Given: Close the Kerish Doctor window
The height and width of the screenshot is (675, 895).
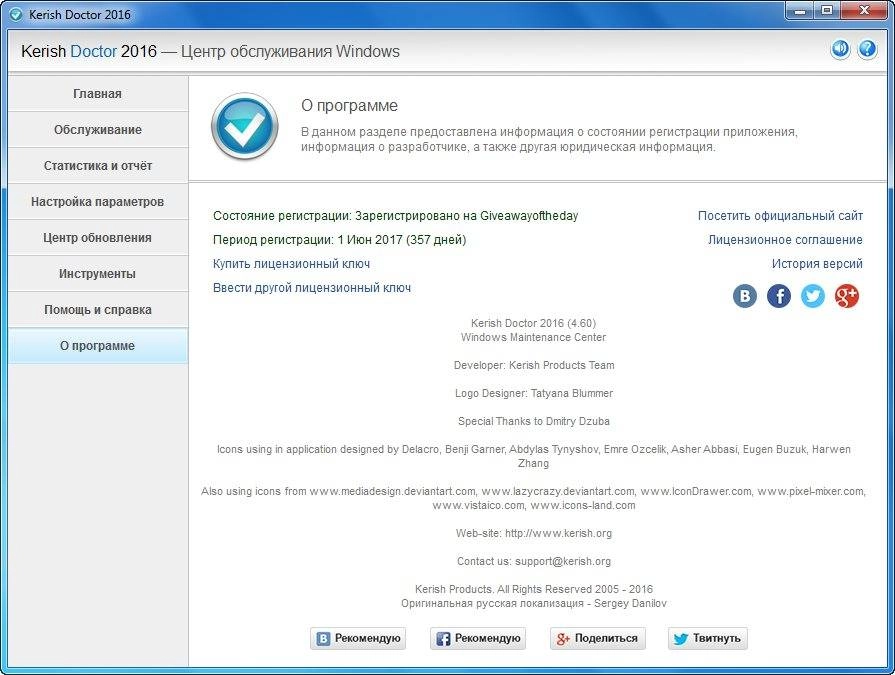Looking at the screenshot, I should point(864,11).
